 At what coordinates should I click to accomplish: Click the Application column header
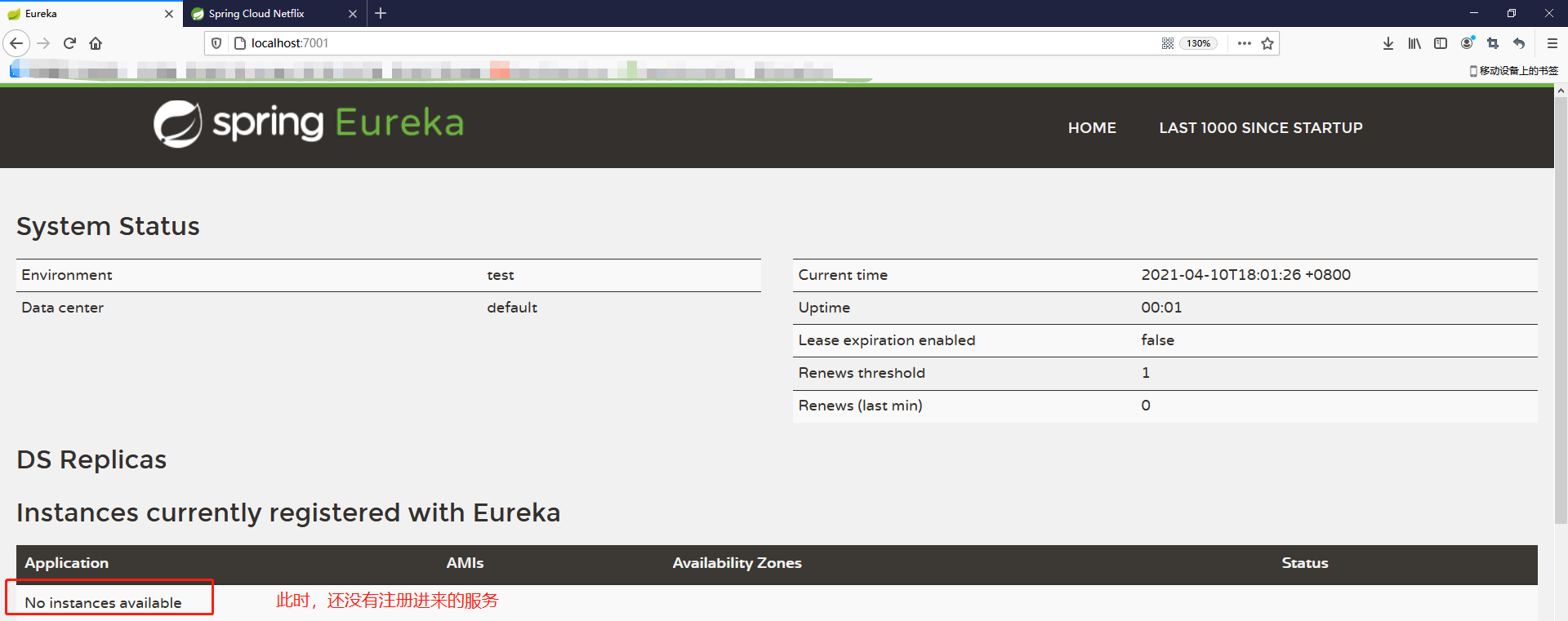point(66,563)
